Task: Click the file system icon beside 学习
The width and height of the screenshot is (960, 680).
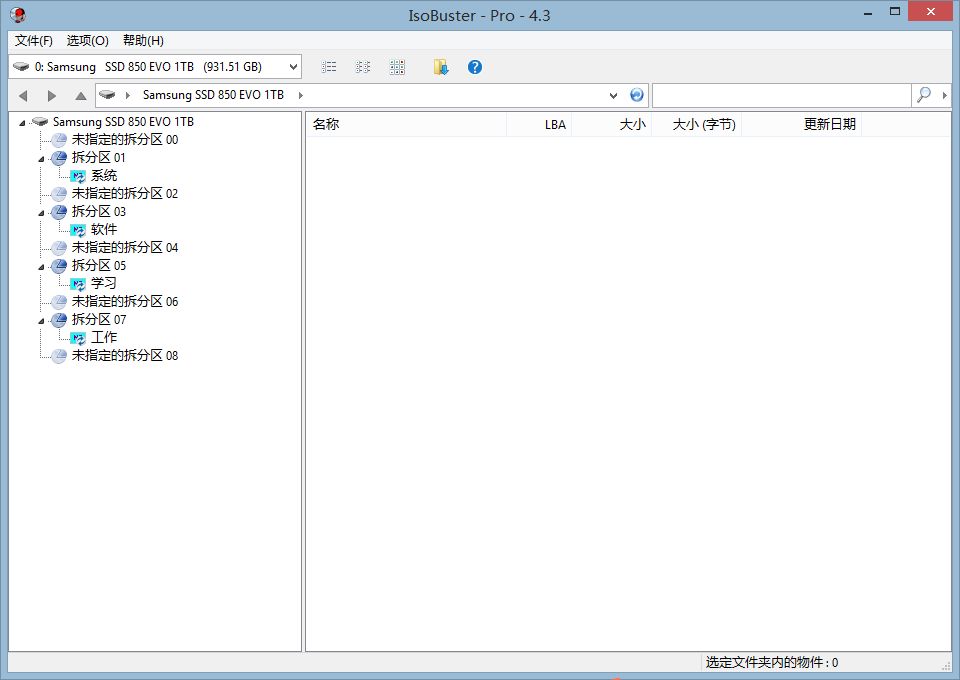Action: (x=78, y=284)
